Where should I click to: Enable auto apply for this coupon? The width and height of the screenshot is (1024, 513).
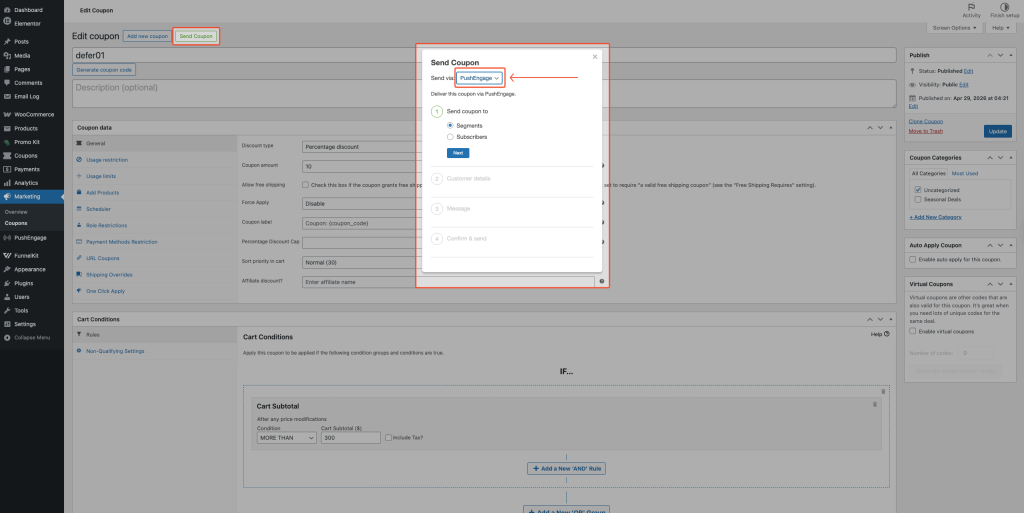912,260
